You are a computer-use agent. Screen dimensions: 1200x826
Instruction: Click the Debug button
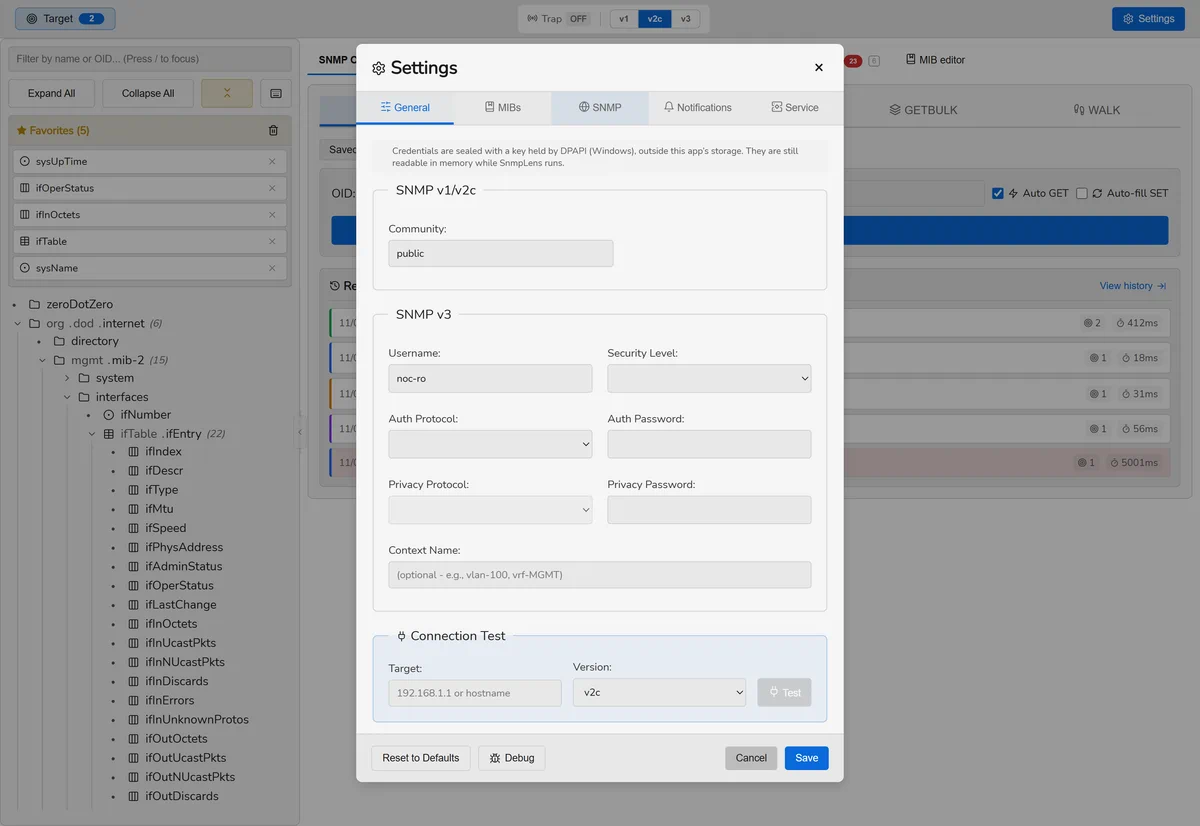pyautogui.click(x=512, y=758)
